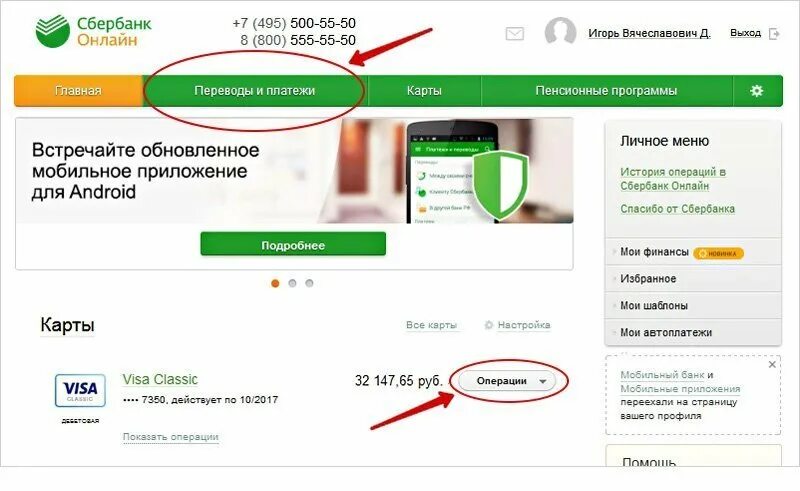Viewport: 800px width, 491px height.
Task: Select the third banner carousel dot
Action: point(309,283)
